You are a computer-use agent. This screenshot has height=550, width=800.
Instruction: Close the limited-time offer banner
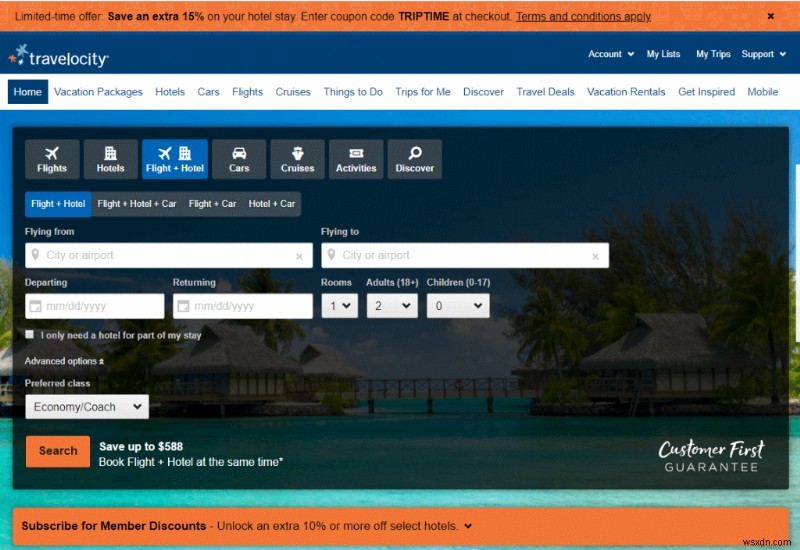point(771,16)
